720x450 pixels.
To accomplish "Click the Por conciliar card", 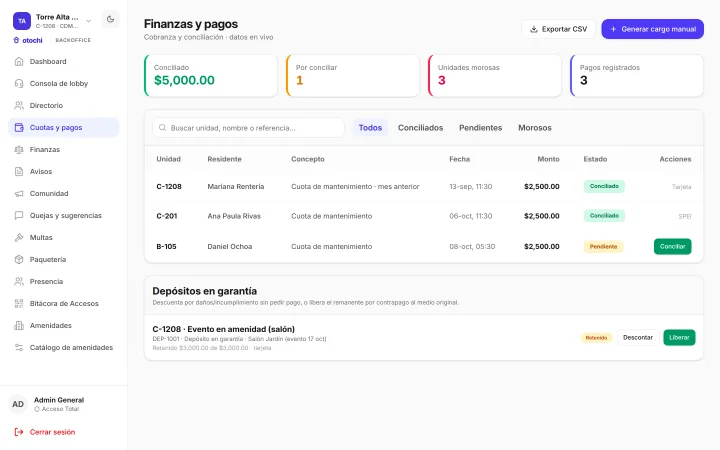I will point(353,76).
